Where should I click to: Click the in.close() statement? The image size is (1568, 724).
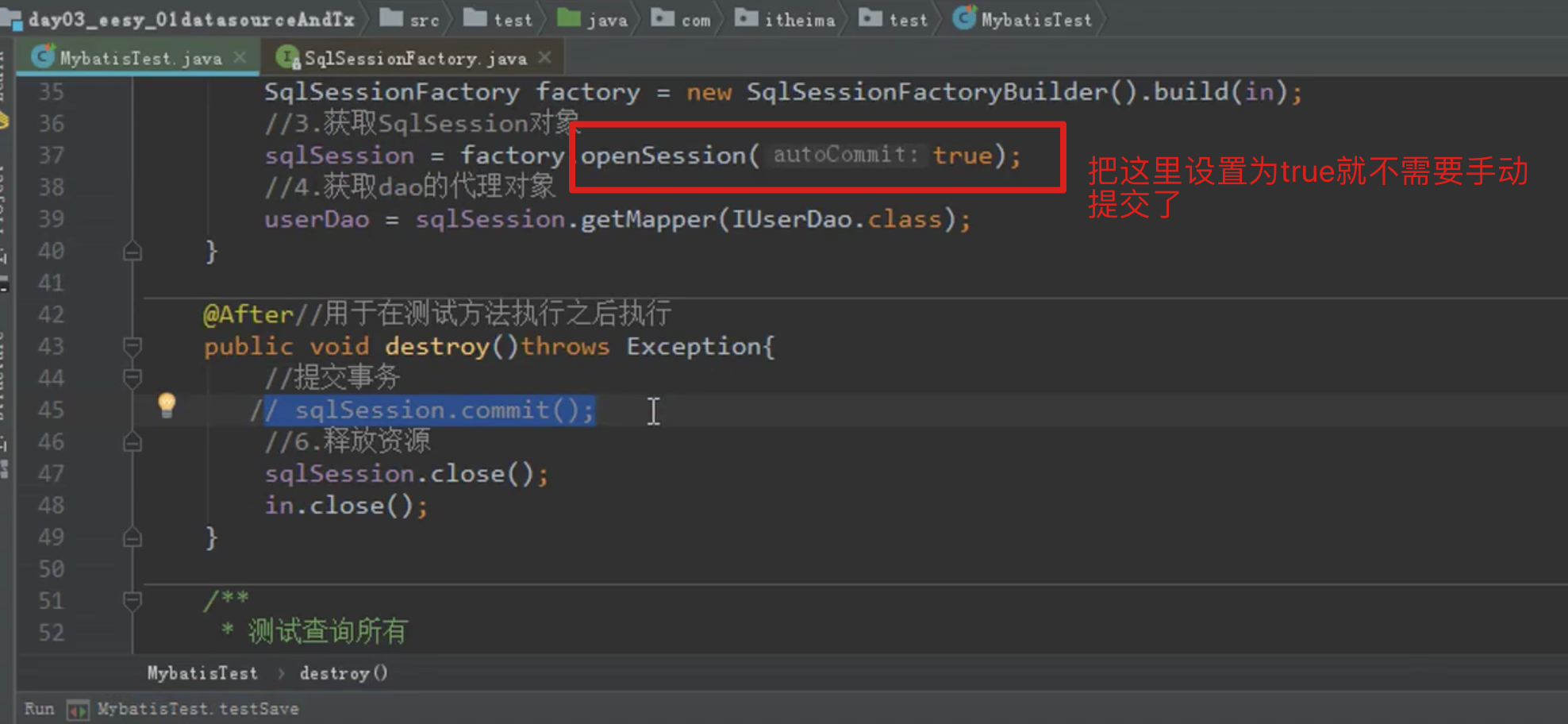pyautogui.click(x=346, y=506)
